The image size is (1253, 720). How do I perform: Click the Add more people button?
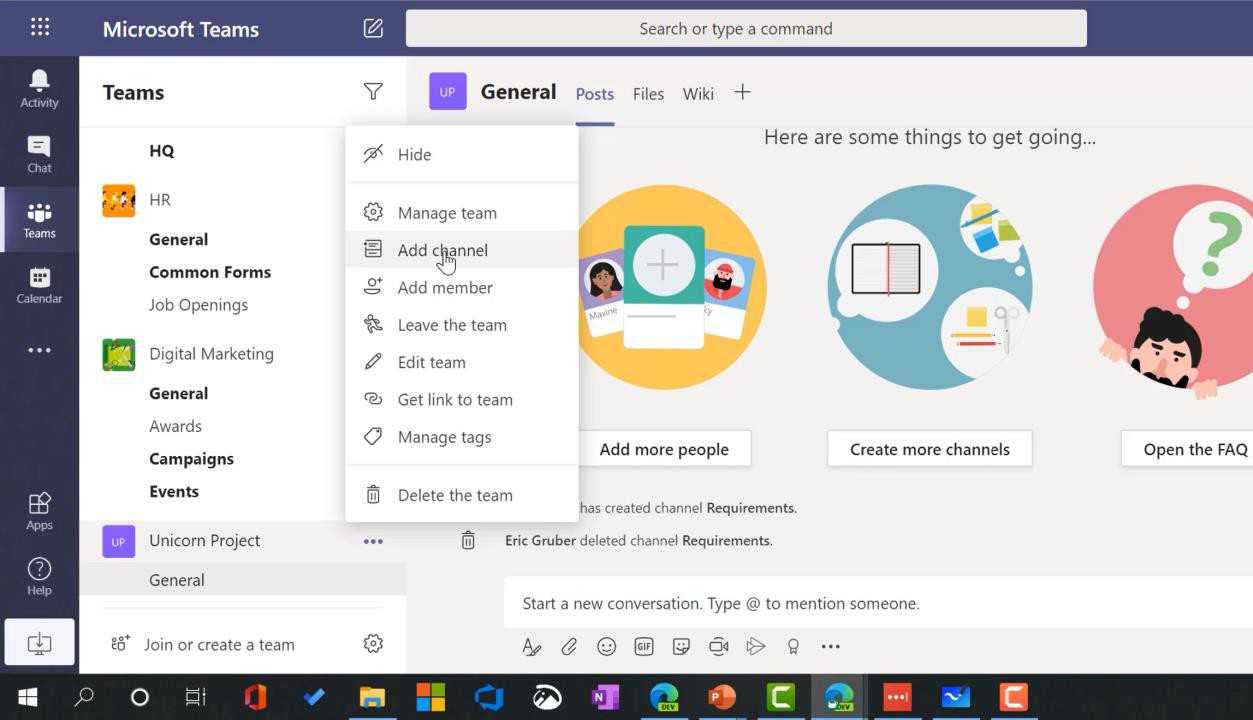(x=664, y=449)
